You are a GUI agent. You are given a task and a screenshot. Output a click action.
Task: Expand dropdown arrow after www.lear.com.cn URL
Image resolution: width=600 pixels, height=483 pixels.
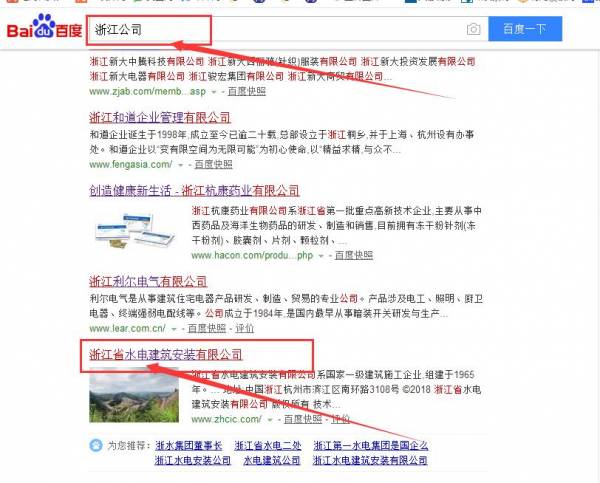(174, 329)
